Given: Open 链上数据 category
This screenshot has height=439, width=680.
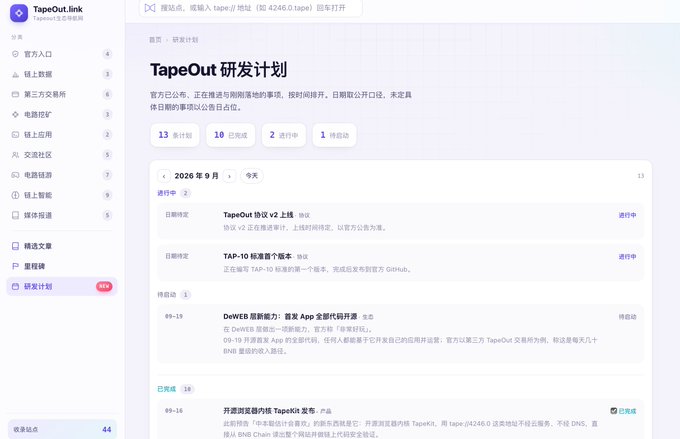Looking at the screenshot, I should pyautogui.click(x=62, y=74).
